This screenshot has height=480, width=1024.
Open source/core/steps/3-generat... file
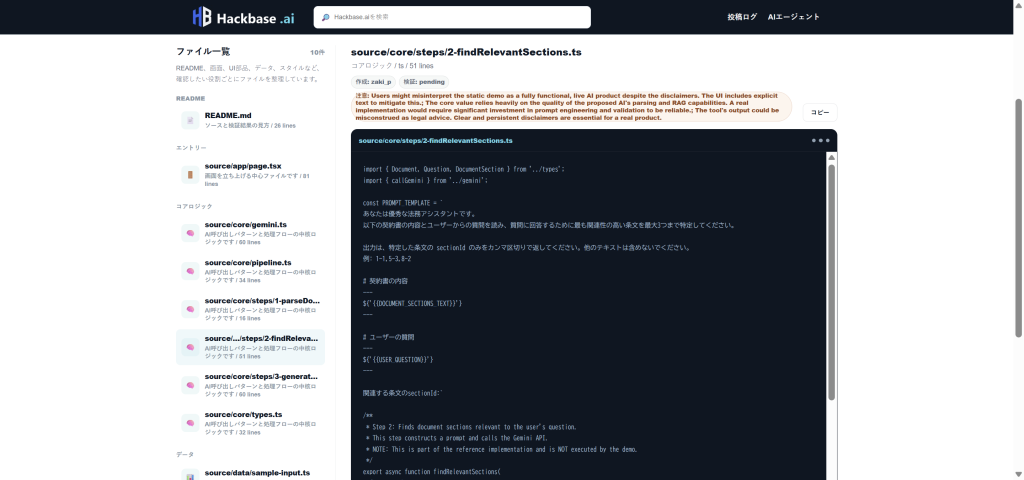pos(250,385)
